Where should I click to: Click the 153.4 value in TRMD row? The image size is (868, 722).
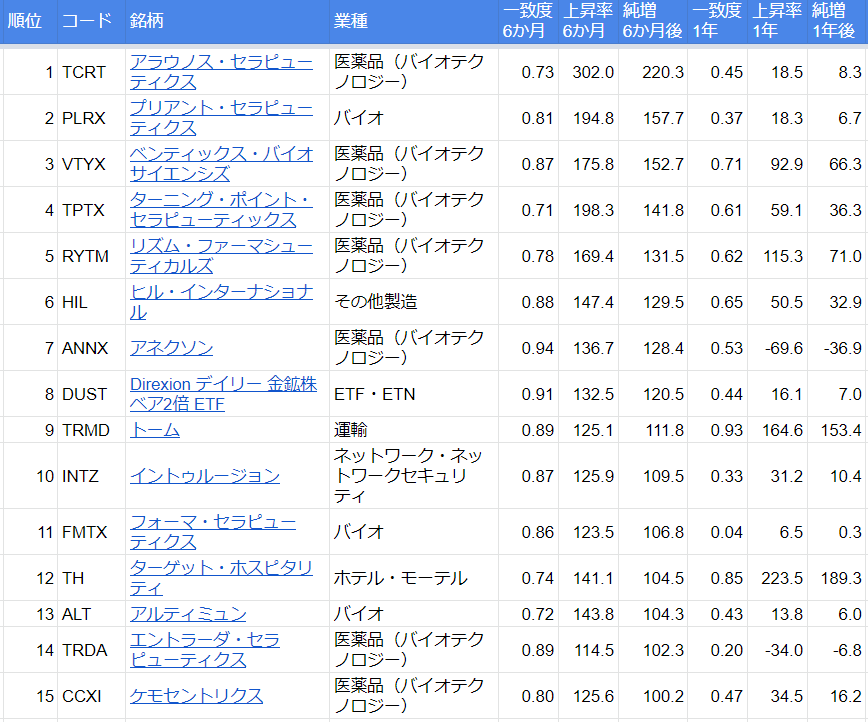(841, 430)
